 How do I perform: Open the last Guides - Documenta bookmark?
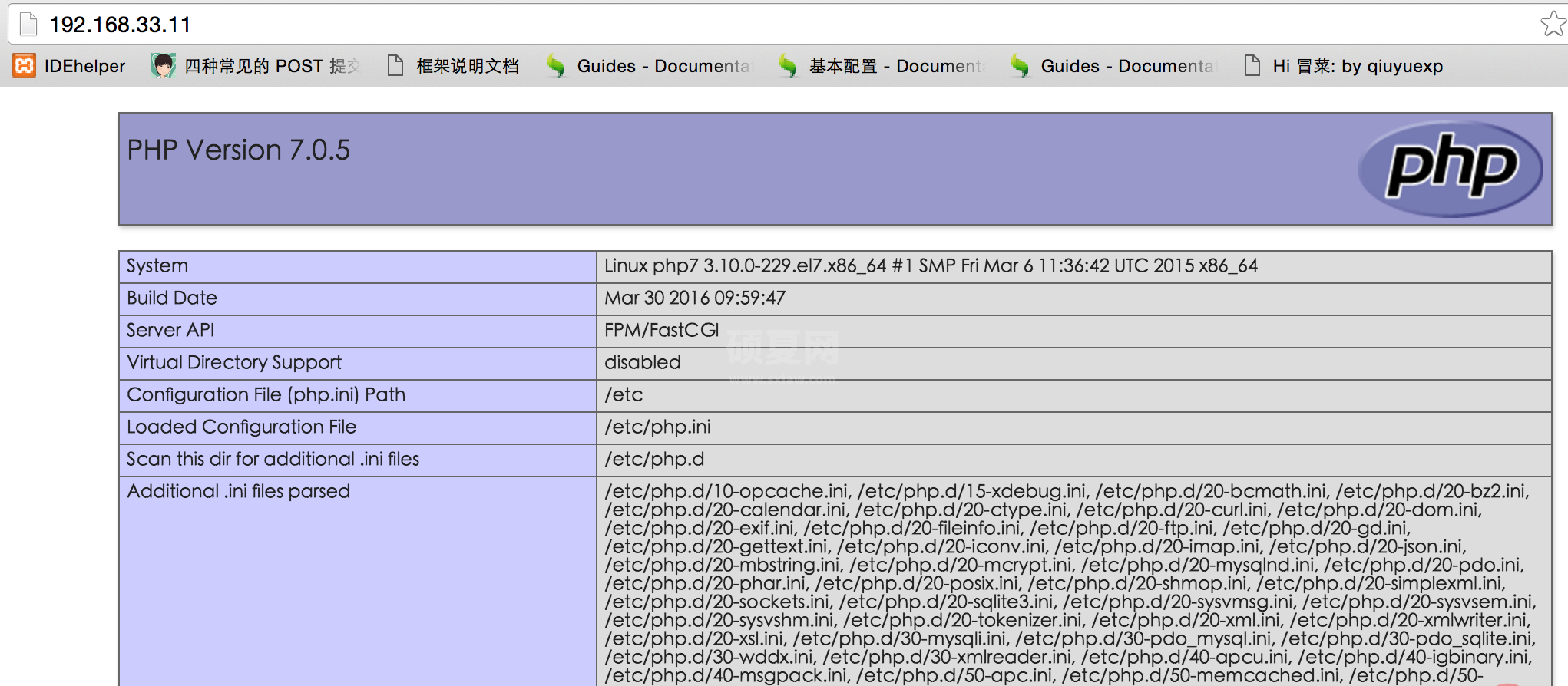coord(1129,66)
